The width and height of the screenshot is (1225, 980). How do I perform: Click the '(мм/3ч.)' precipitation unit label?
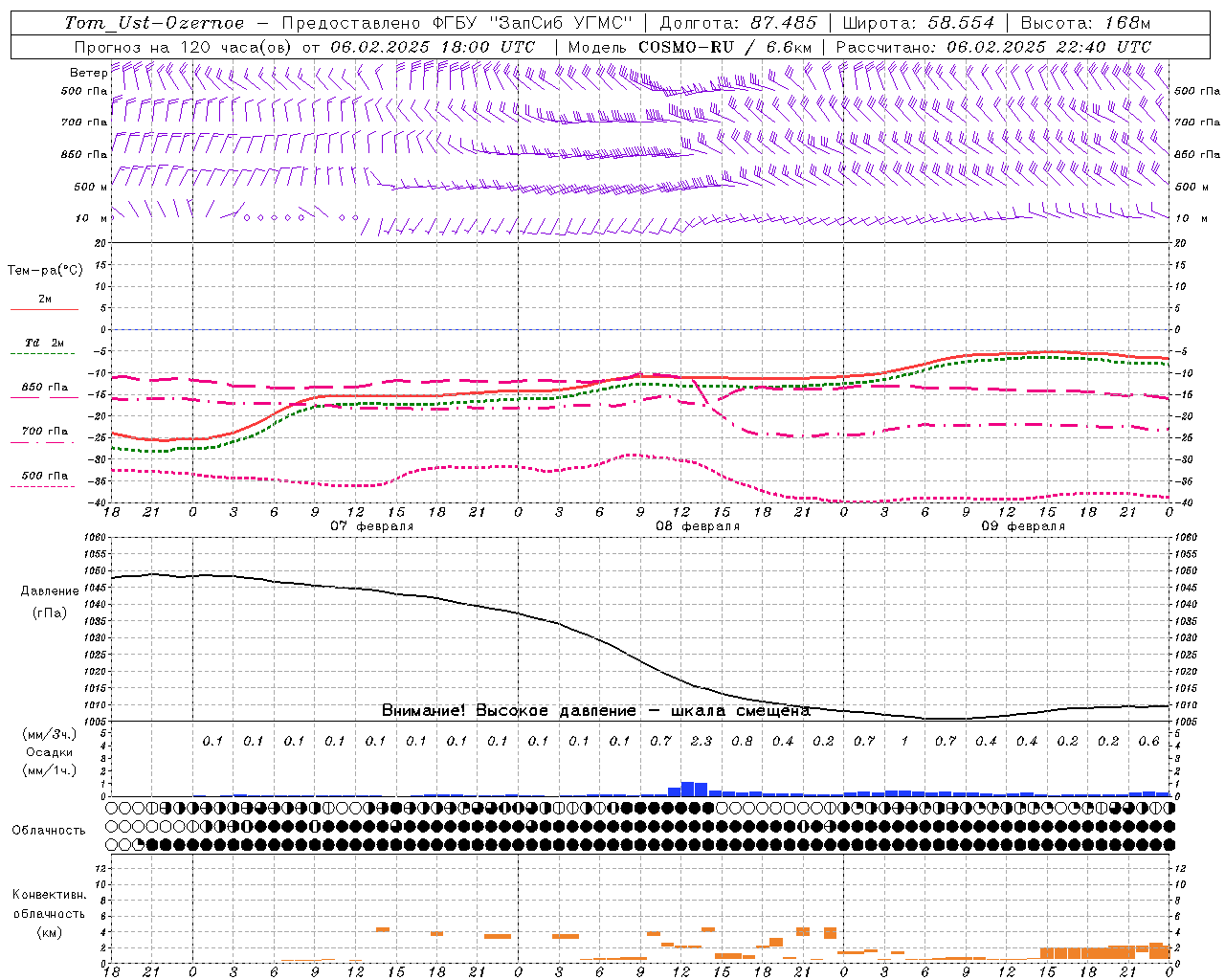(x=49, y=734)
